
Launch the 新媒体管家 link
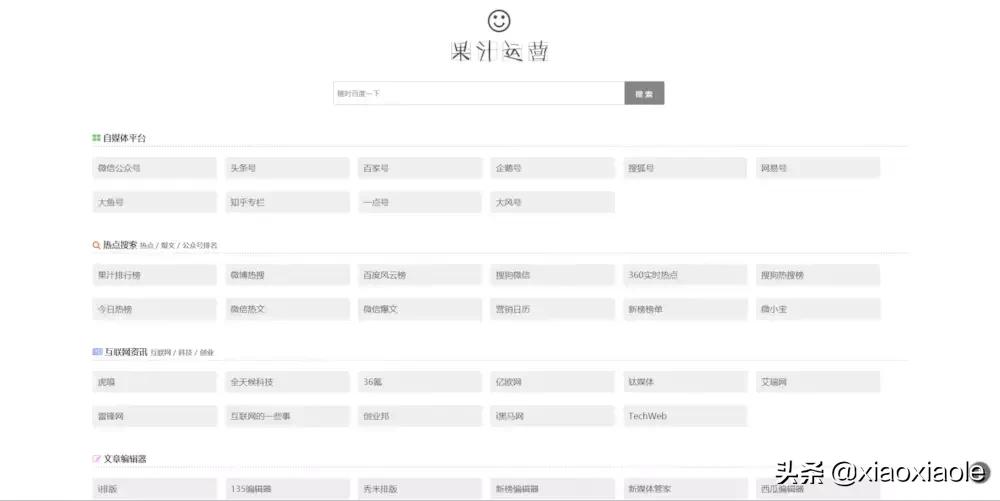click(685, 489)
